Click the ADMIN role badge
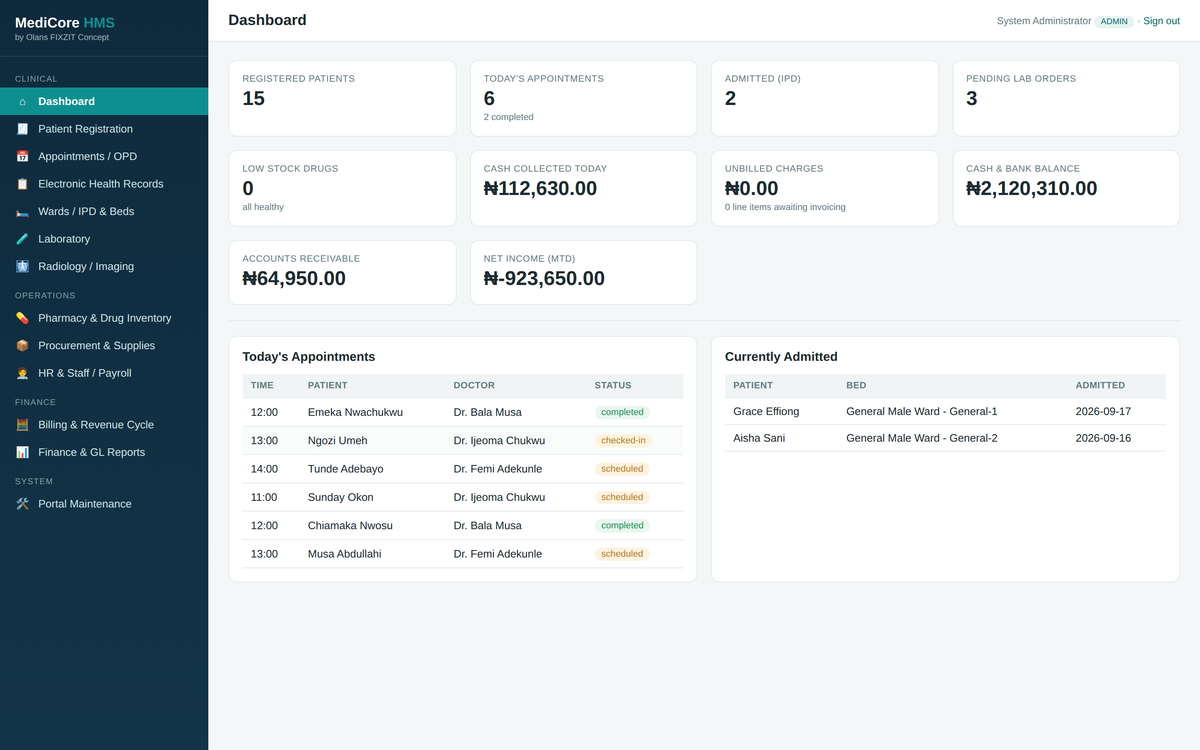 [x=1114, y=21]
